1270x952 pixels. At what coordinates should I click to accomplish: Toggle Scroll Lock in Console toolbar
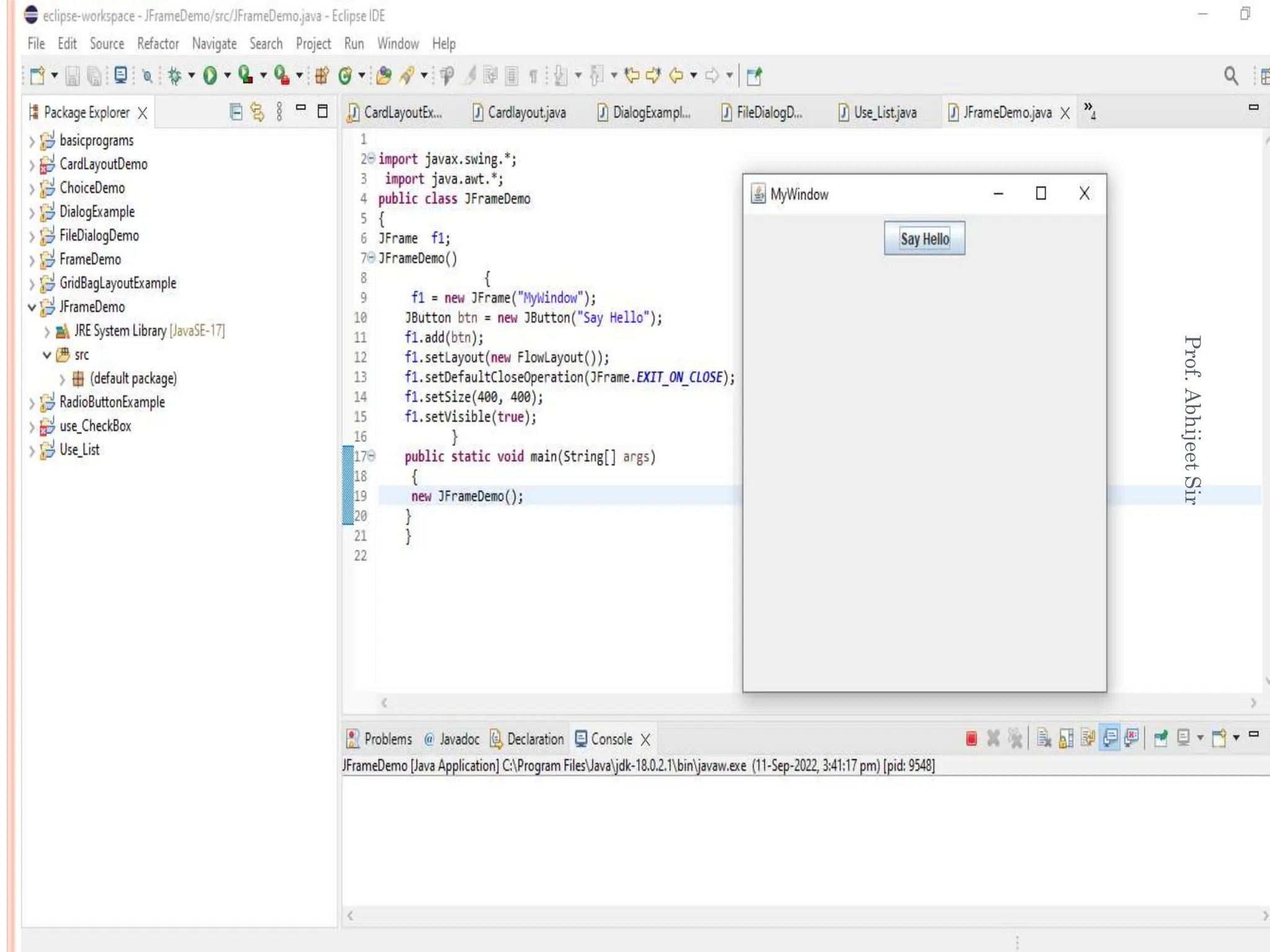pyautogui.click(x=1066, y=738)
